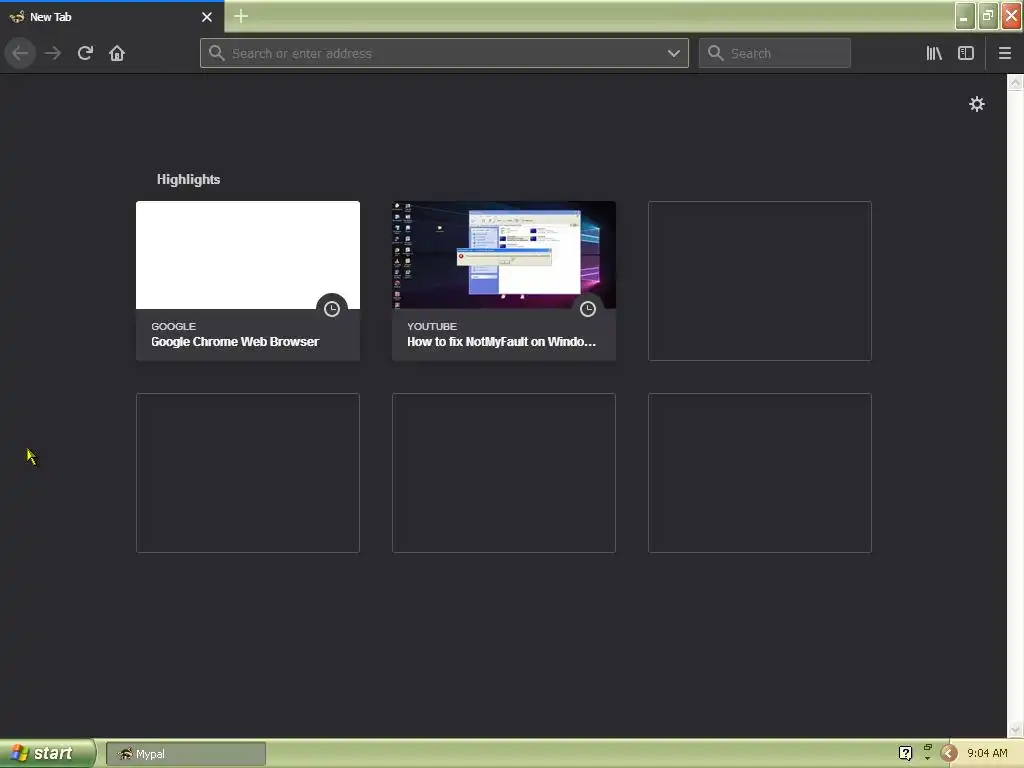This screenshot has height=768, width=1024.
Task: Open the Windows Start menu
Action: (x=48, y=753)
